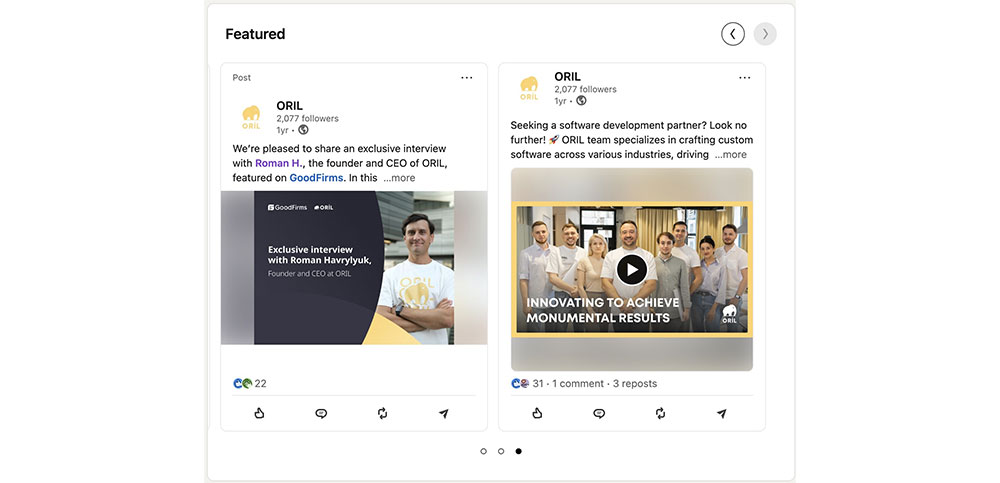Image resolution: width=1000 pixels, height=483 pixels.
Task: Select the third active carousel dot
Action: click(x=518, y=451)
